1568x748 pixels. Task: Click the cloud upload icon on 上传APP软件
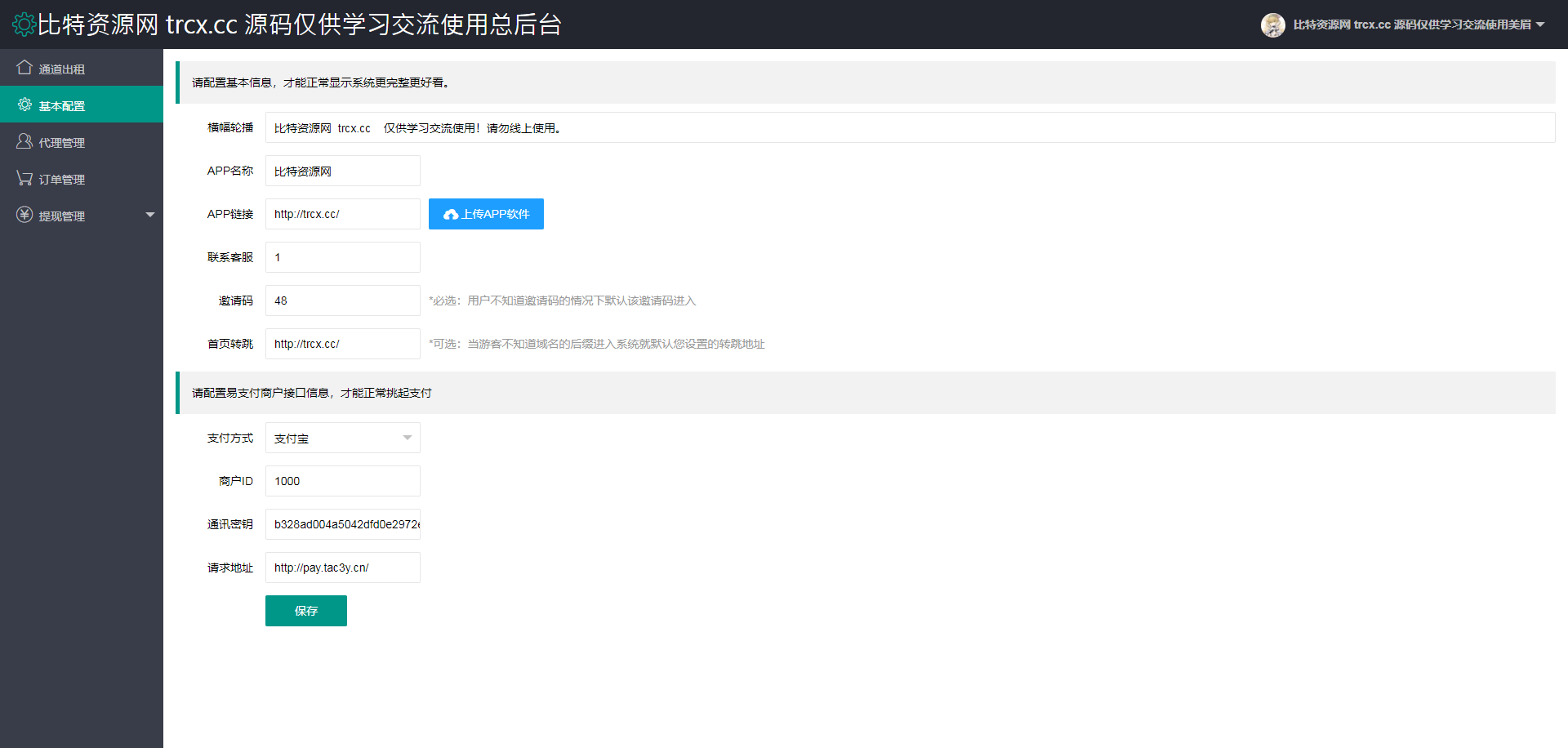[451, 215]
